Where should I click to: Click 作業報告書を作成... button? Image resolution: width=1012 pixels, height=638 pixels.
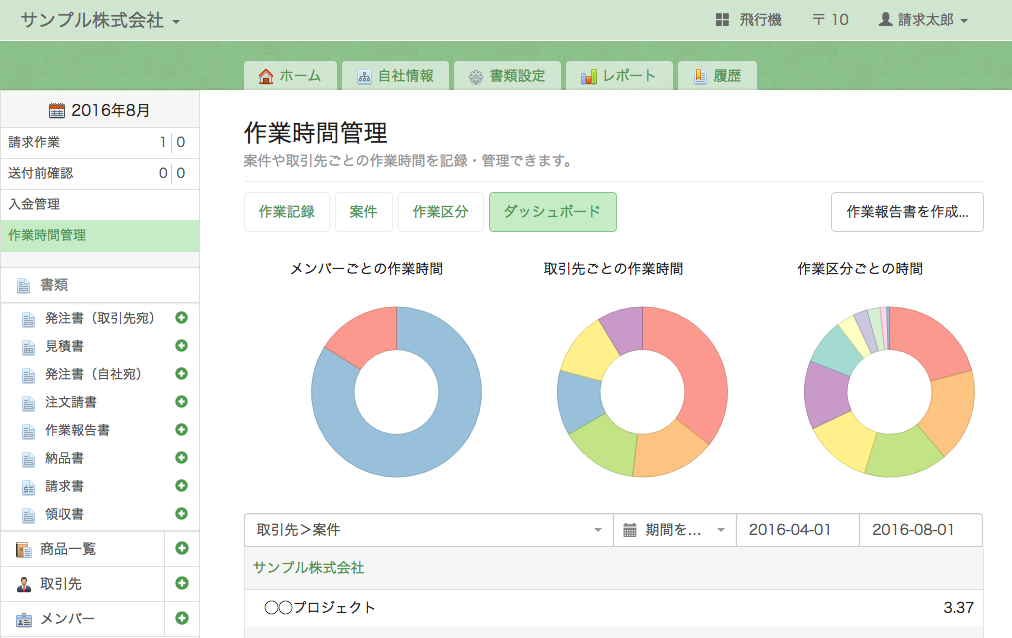coord(907,212)
